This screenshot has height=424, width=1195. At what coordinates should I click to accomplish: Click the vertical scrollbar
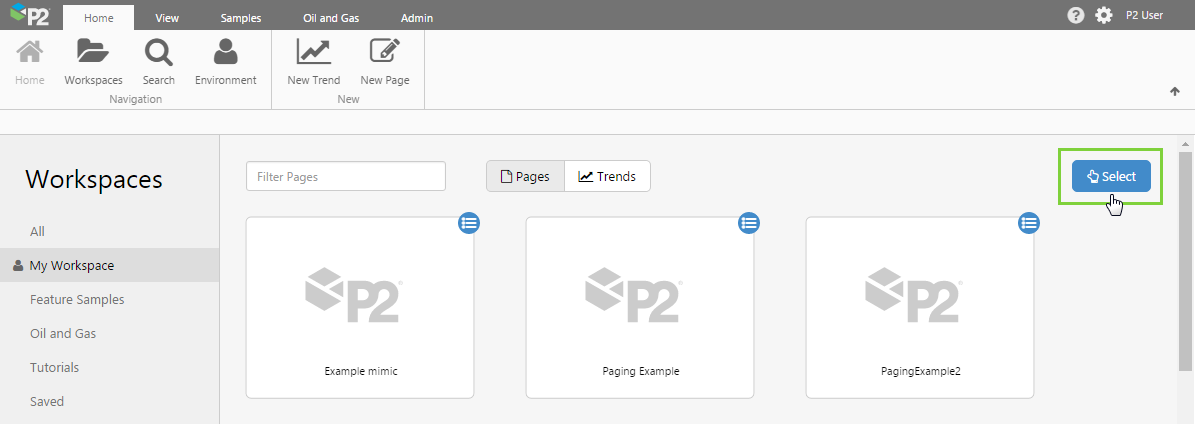[1185, 260]
